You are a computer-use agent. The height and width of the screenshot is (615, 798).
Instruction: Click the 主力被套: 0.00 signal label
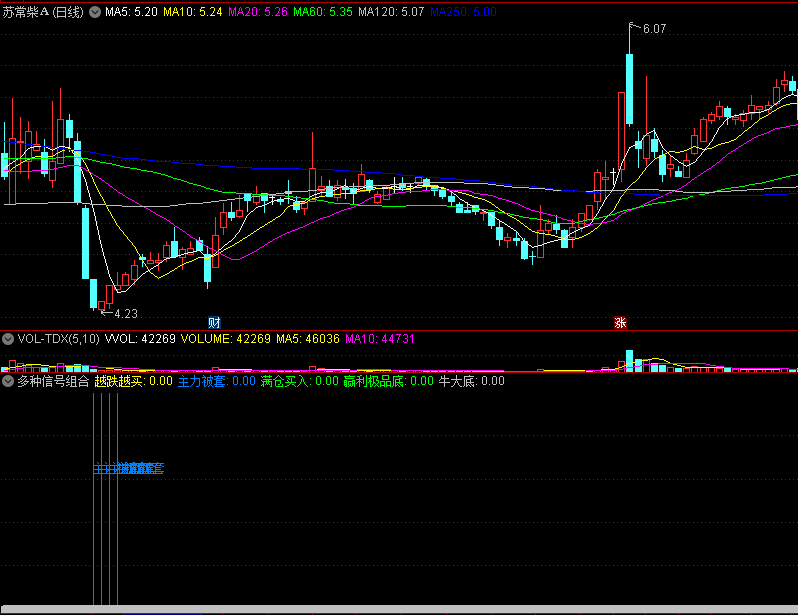[216, 381]
